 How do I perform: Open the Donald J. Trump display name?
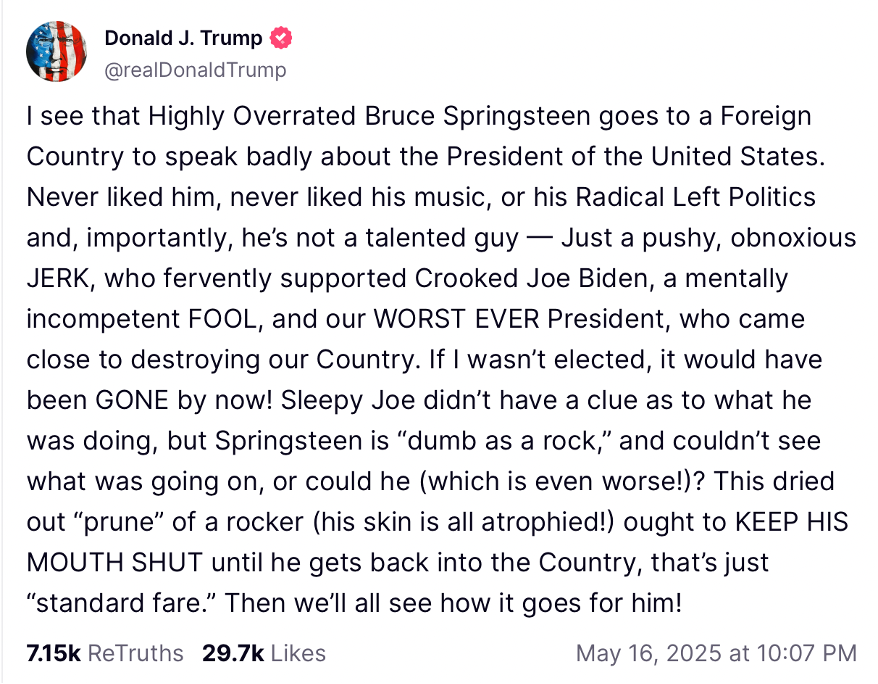point(183,39)
